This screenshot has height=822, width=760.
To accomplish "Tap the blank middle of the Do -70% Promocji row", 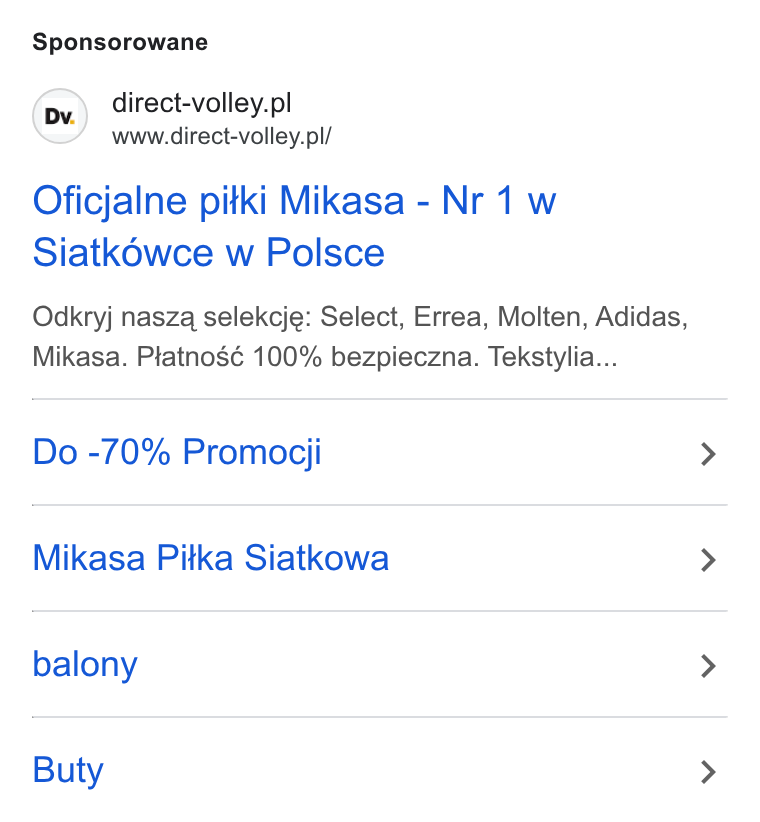I will [x=511, y=453].
